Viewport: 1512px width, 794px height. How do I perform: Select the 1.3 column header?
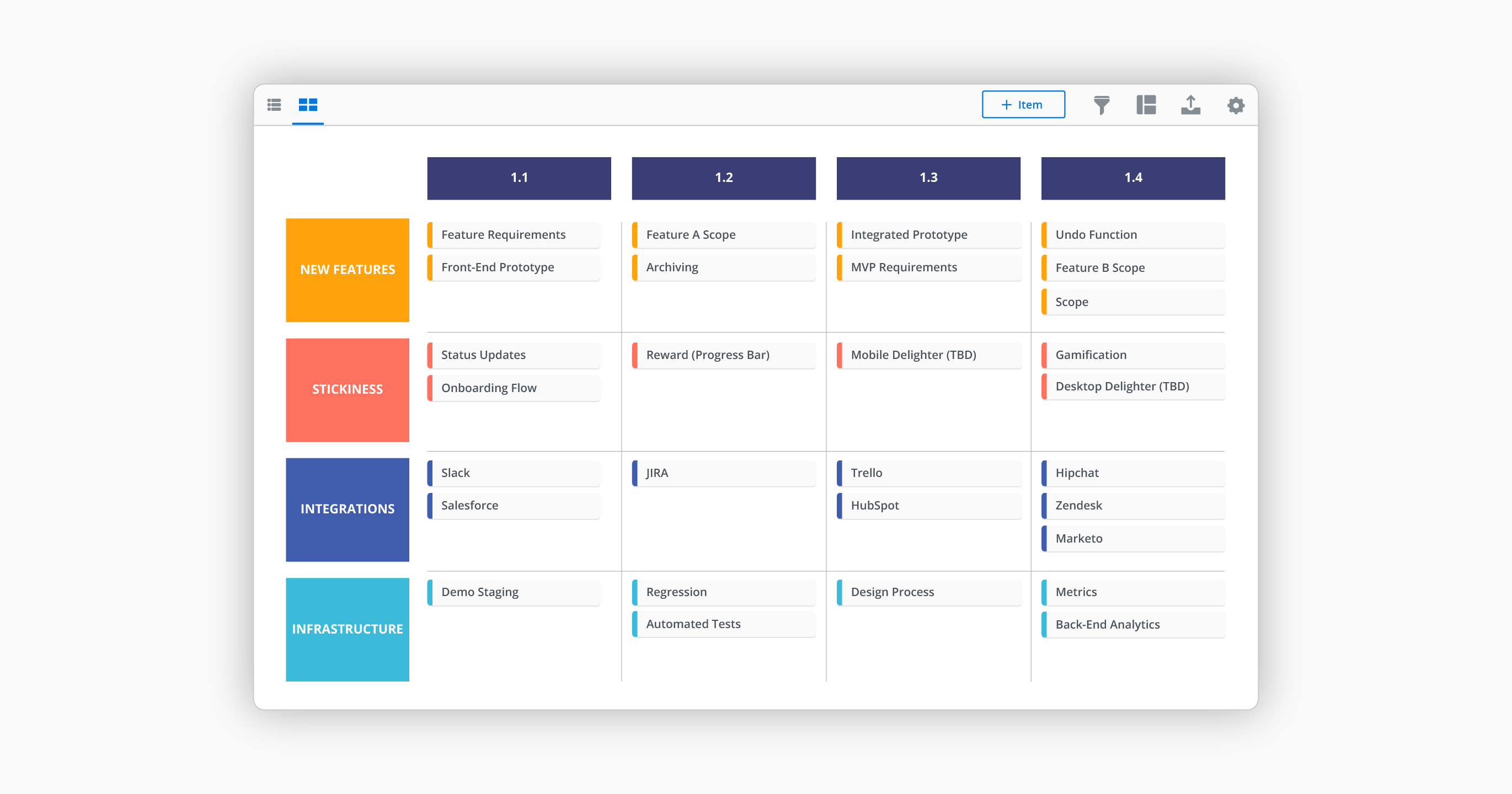pos(928,178)
